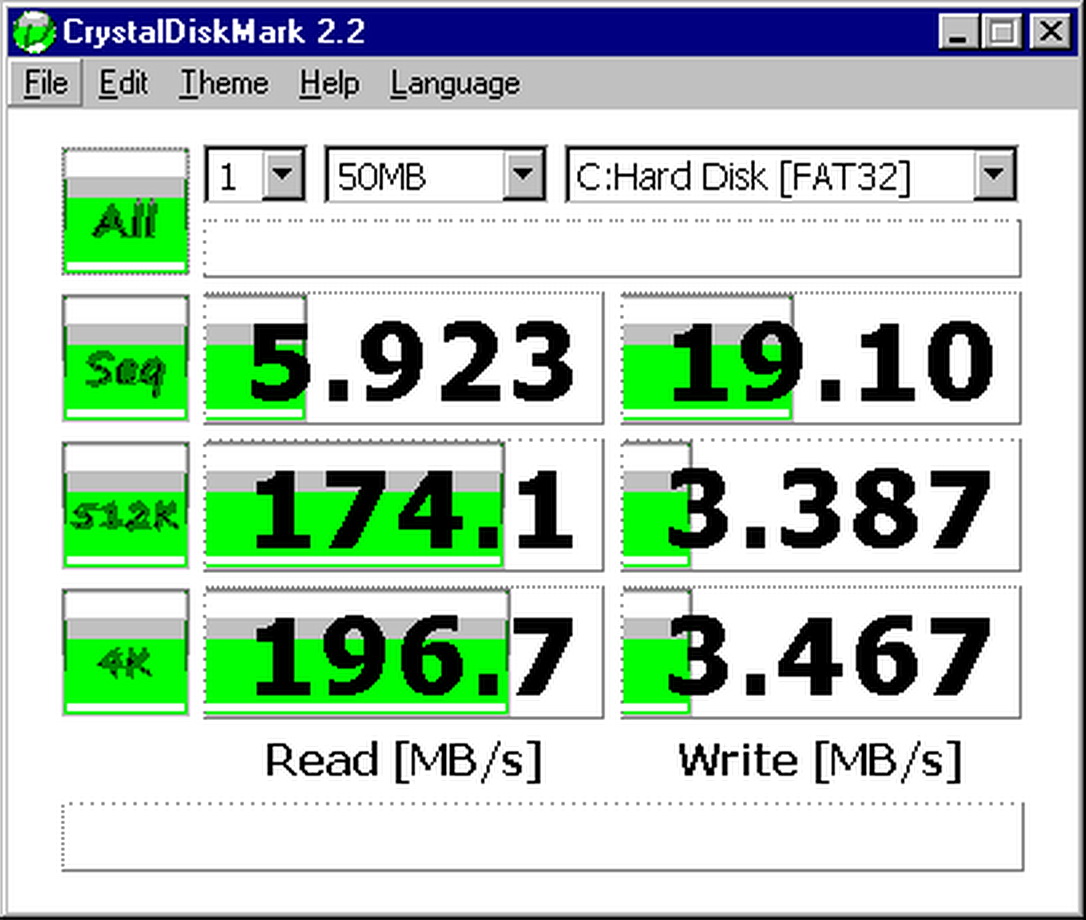Maximize the CrystalDiskMark window
Viewport: 1086px width, 920px height.
tap(1002, 32)
